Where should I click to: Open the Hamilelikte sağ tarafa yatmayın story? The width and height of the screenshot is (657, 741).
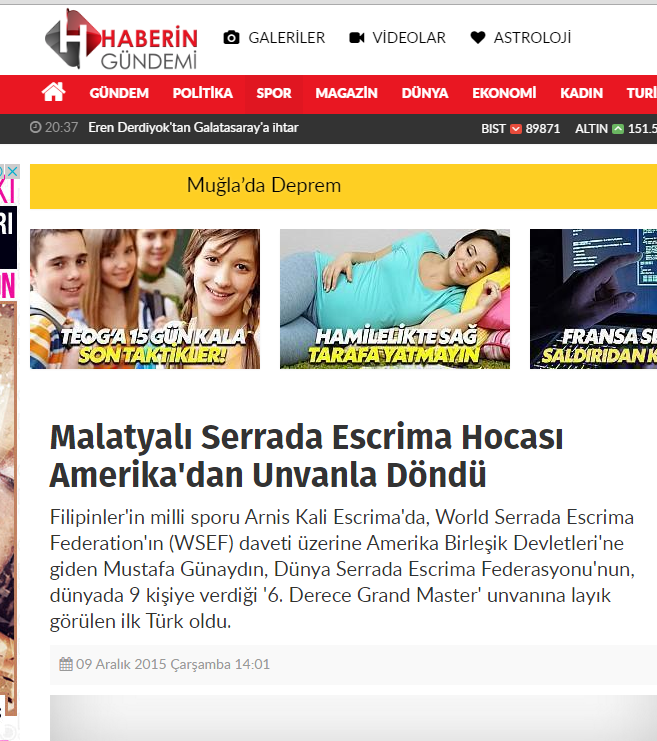395,299
